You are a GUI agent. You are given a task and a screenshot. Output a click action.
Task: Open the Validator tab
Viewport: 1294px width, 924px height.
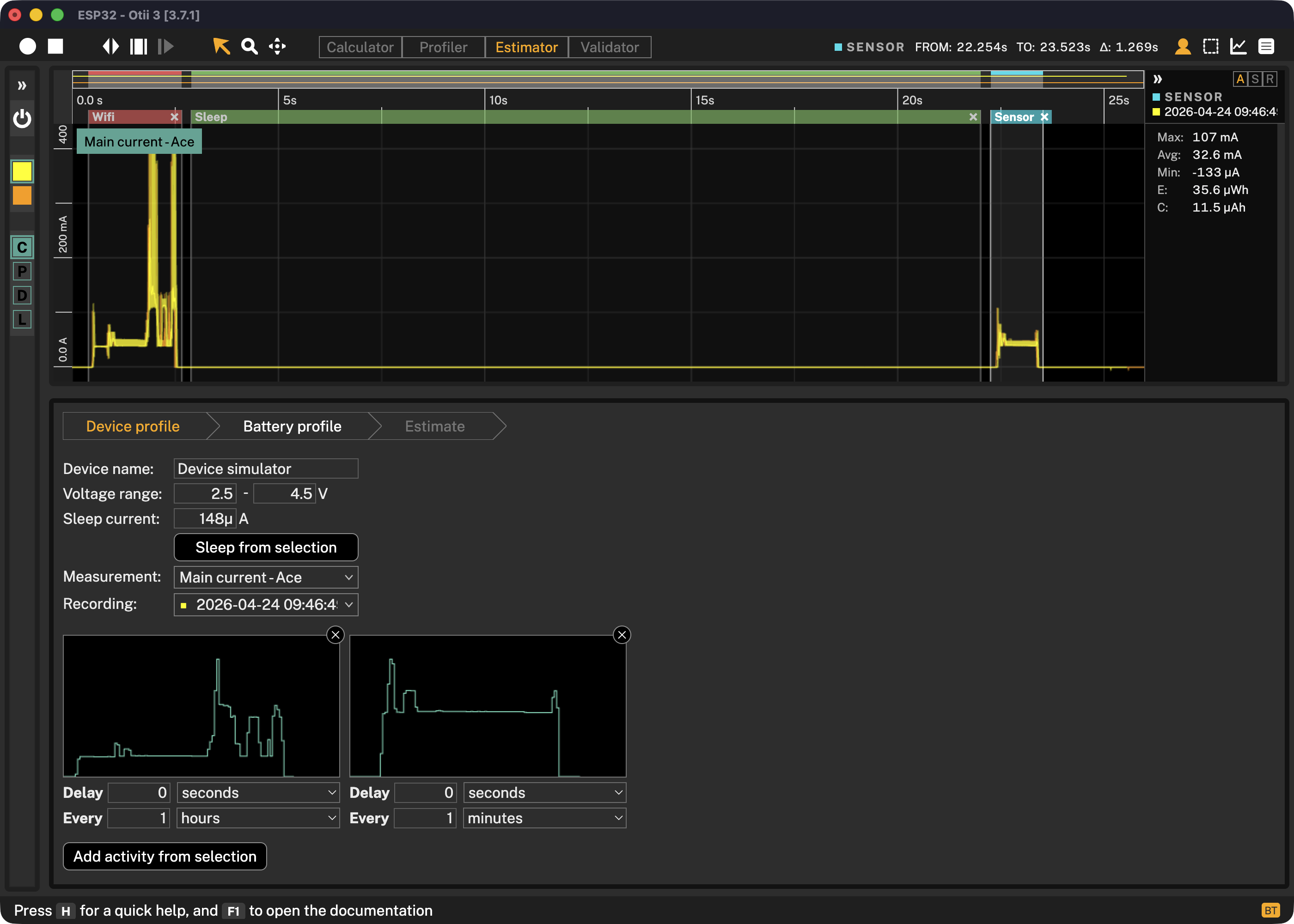[610, 47]
